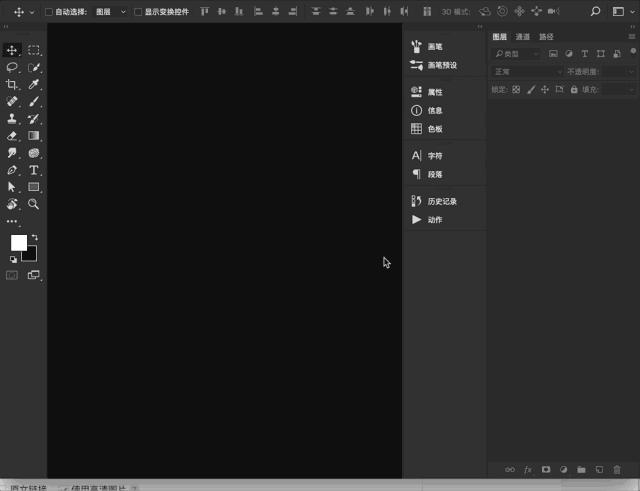Toggle adjustment layer filter
Viewport: 640px width, 491px height.
569,54
